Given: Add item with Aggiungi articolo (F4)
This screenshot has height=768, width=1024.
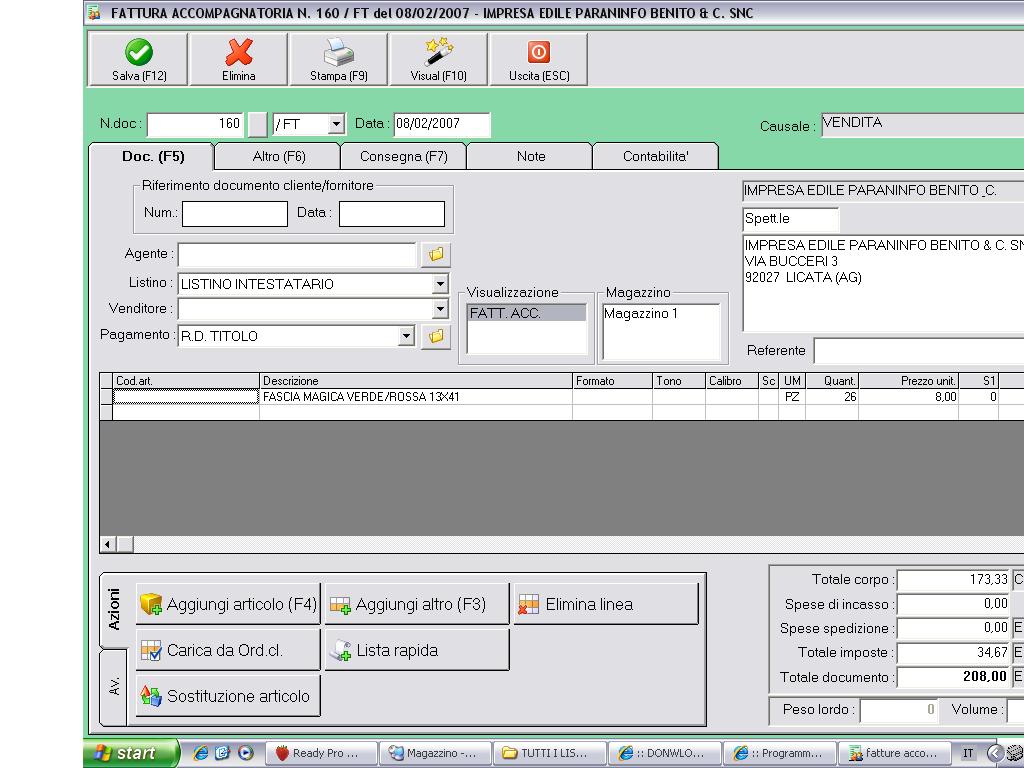Looking at the screenshot, I should click(x=228, y=605).
